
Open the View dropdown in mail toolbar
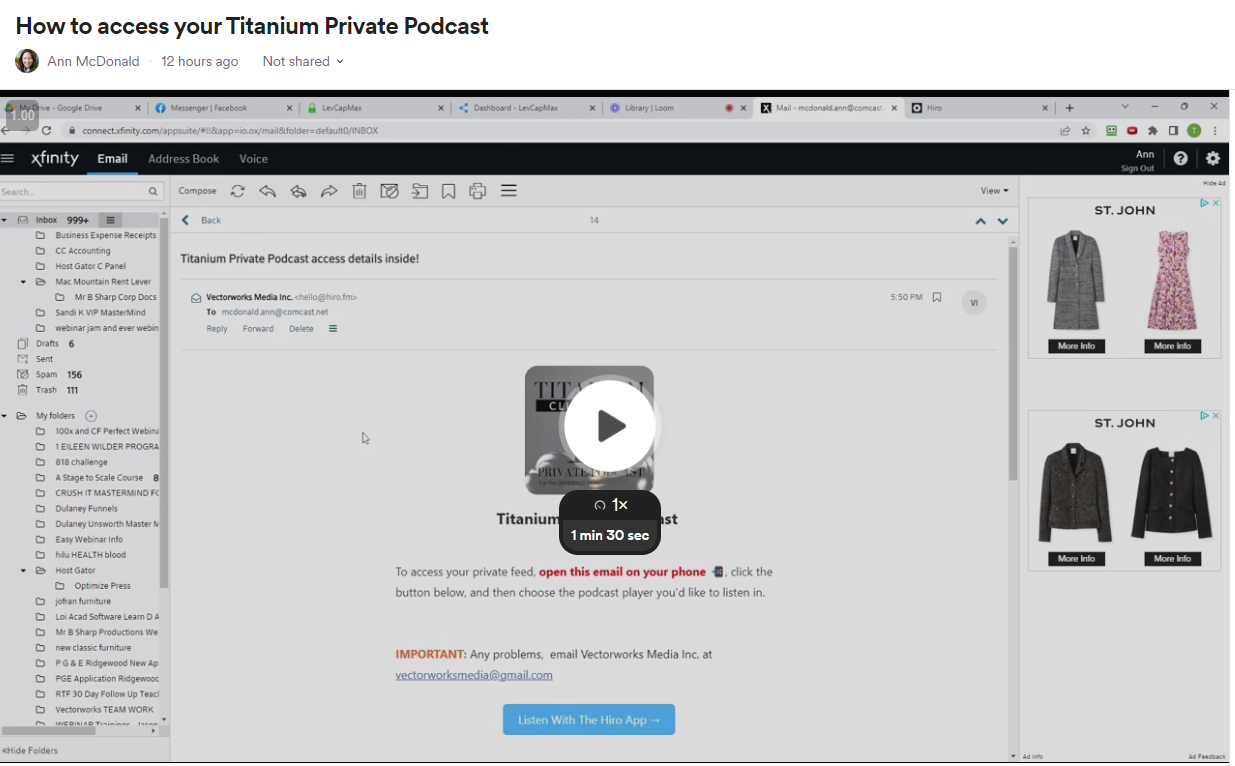click(x=995, y=190)
